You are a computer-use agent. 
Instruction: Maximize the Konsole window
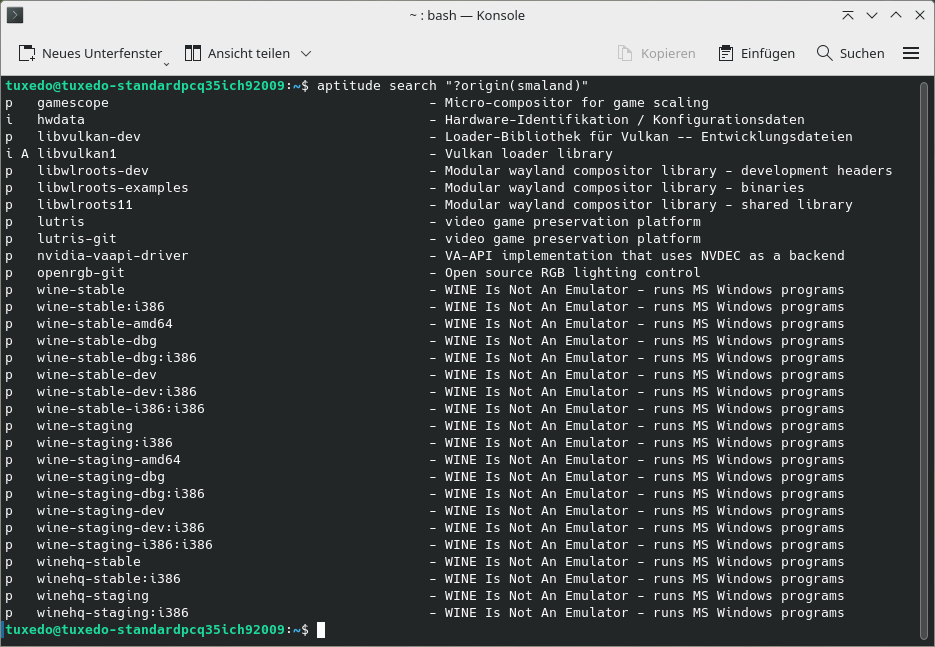tap(896, 16)
